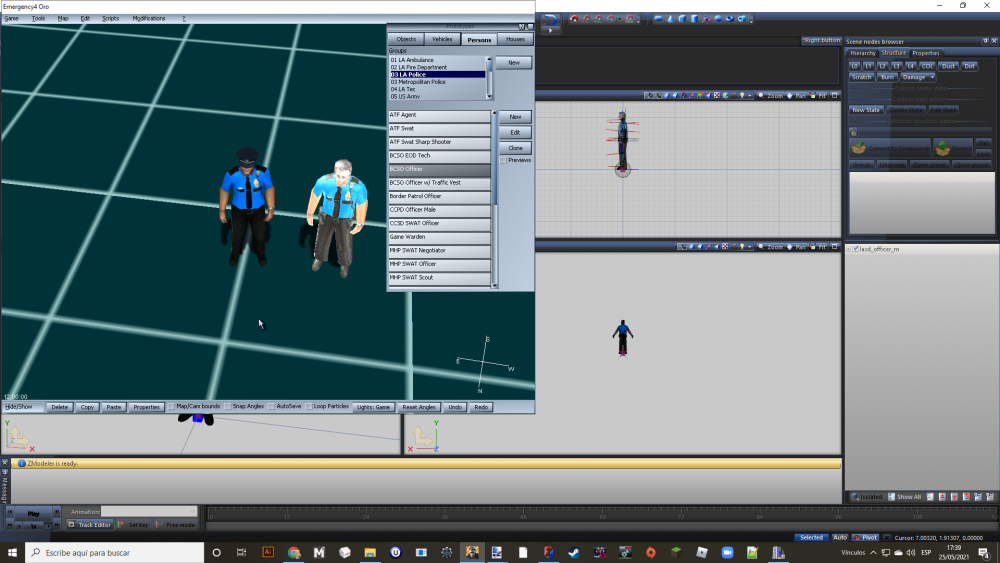The width and height of the screenshot is (1000, 563).
Task: Click the red magnet snap icon
Action: (574, 19)
